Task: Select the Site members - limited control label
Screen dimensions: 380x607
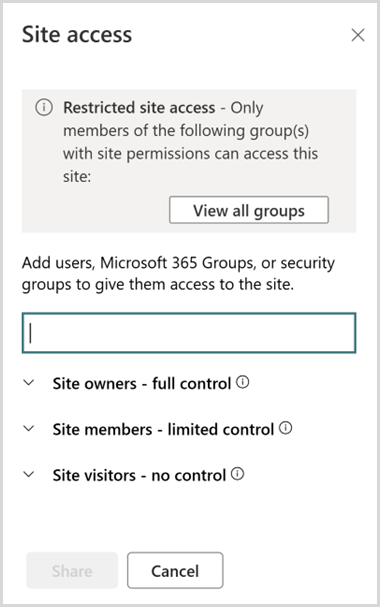Action: point(163,429)
